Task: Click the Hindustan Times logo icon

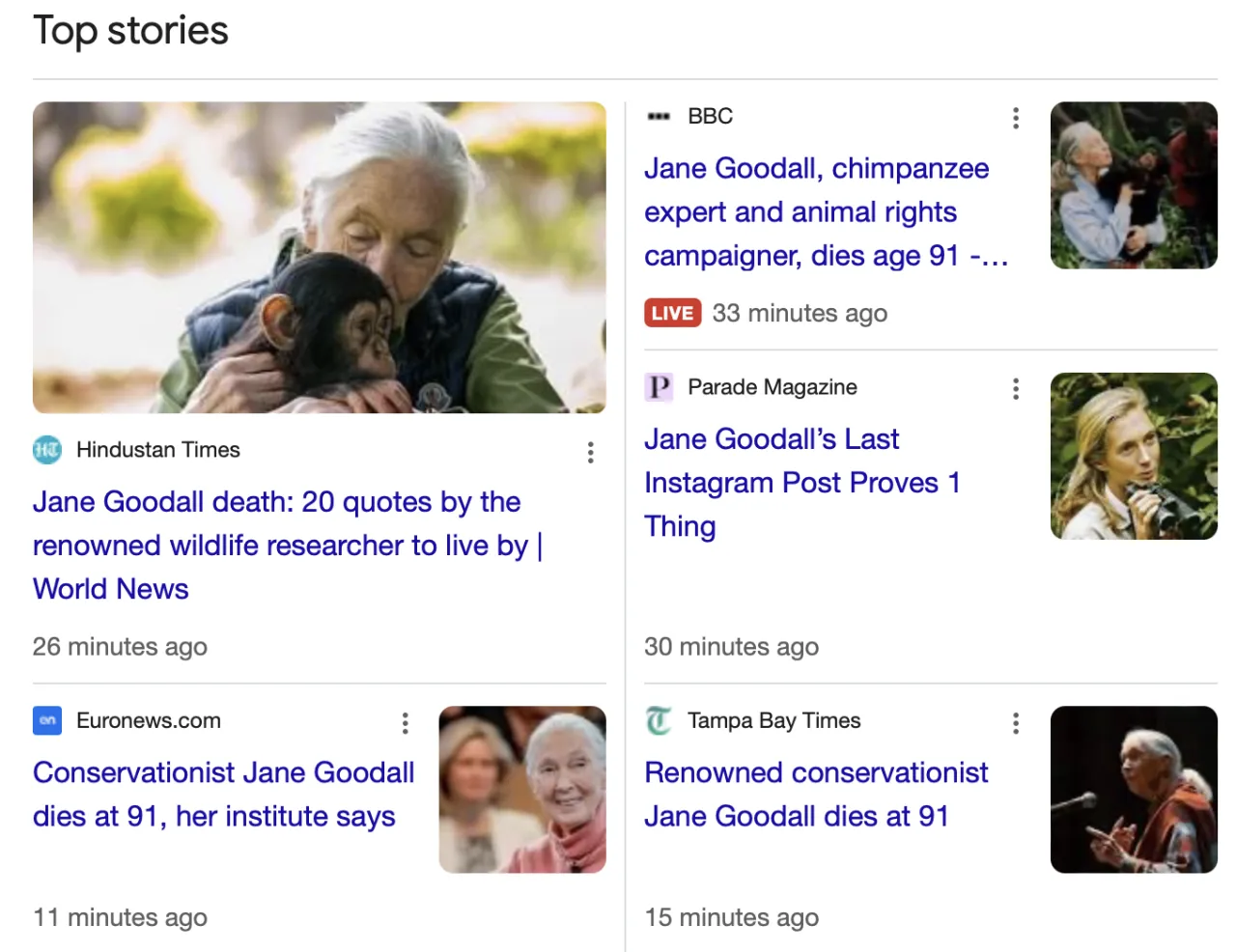Action: (47, 450)
